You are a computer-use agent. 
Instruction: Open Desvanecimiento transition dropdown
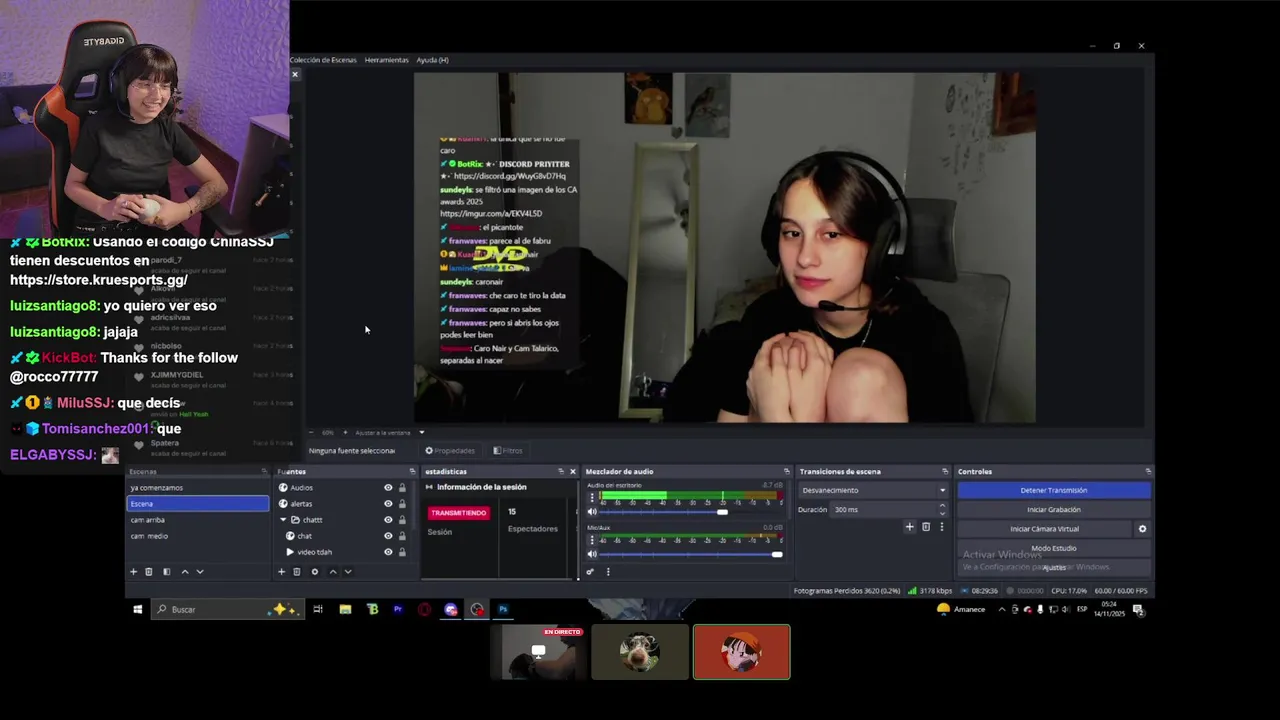(x=874, y=490)
